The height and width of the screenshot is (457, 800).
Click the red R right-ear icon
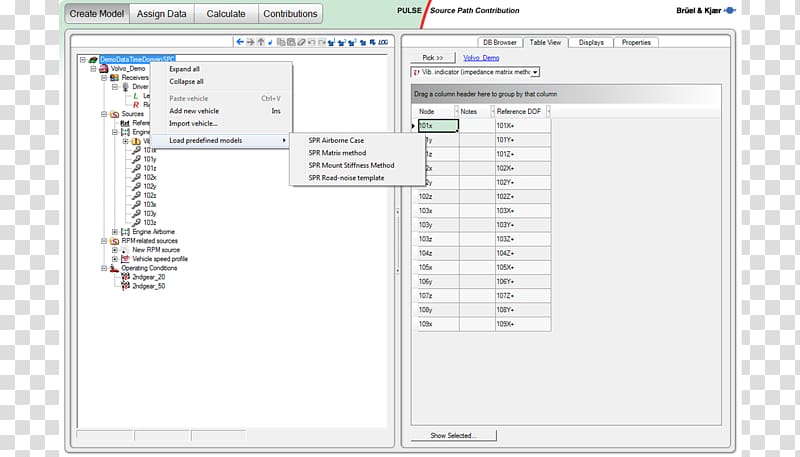(x=136, y=105)
